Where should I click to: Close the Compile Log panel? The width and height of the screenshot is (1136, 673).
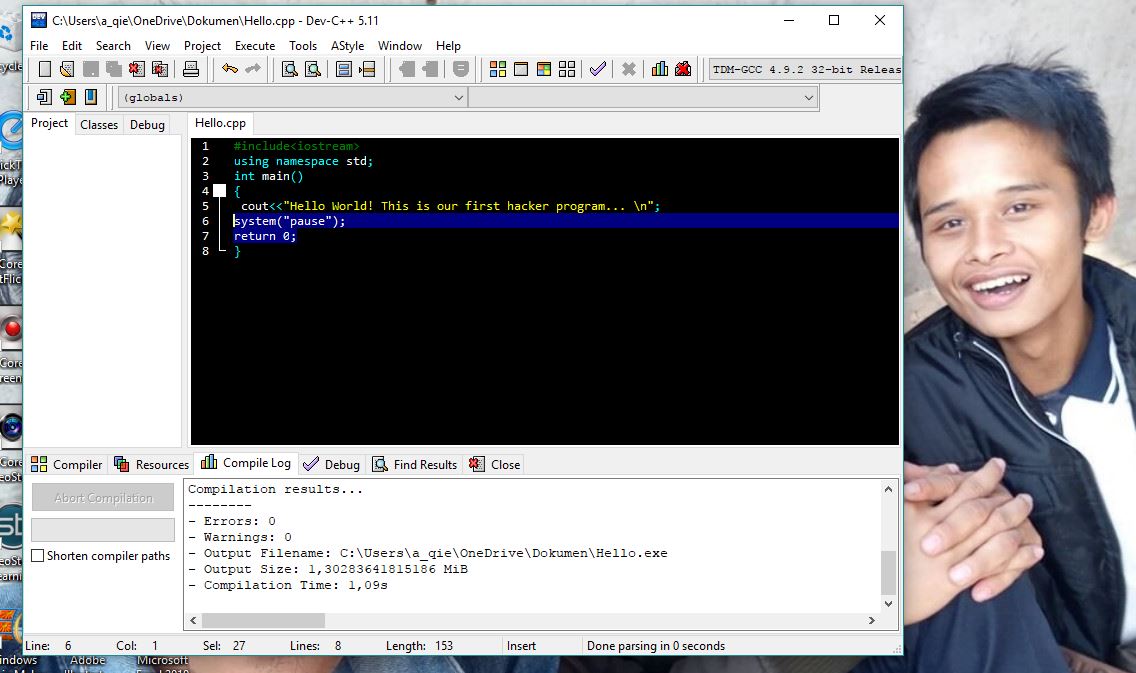click(x=497, y=464)
